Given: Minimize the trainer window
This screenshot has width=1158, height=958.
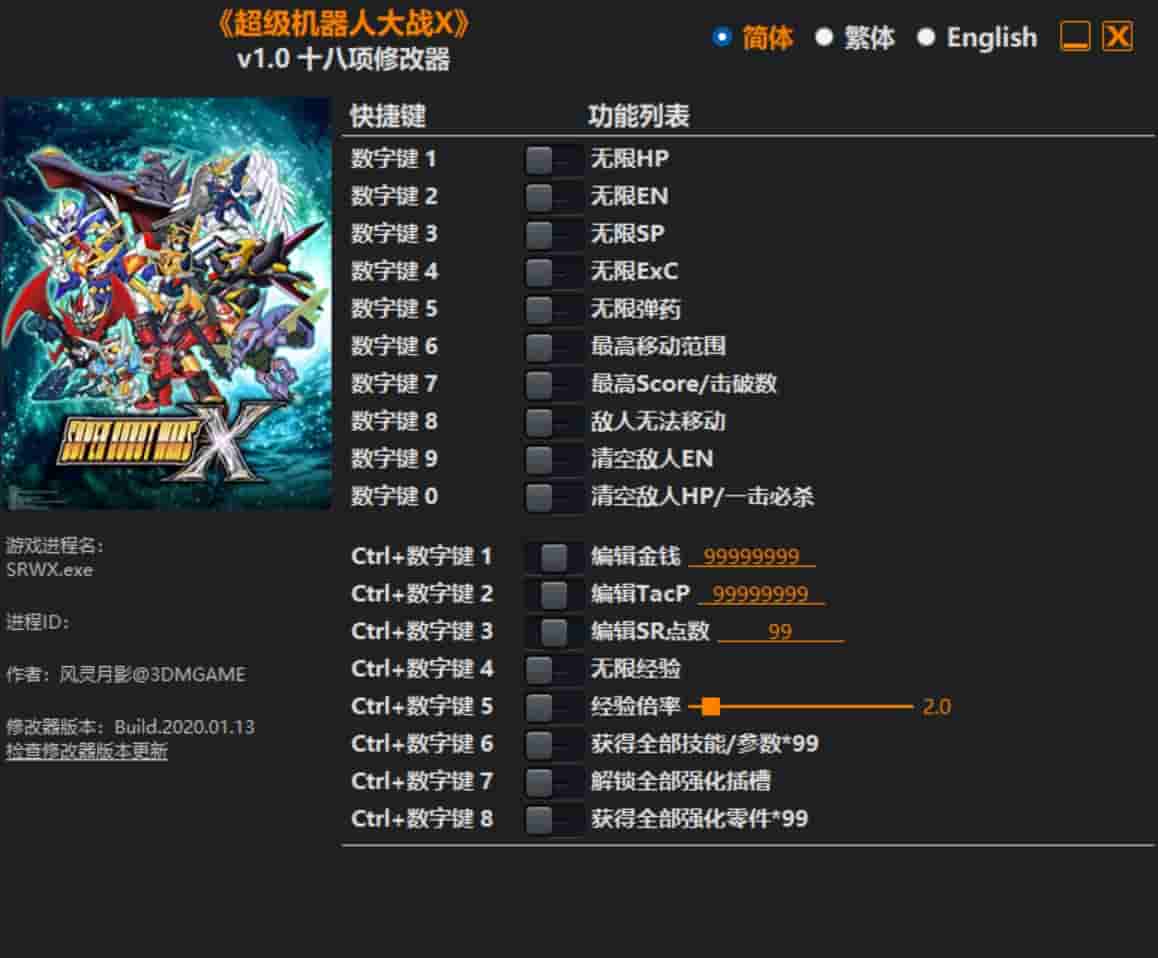Looking at the screenshot, I should point(1075,38).
